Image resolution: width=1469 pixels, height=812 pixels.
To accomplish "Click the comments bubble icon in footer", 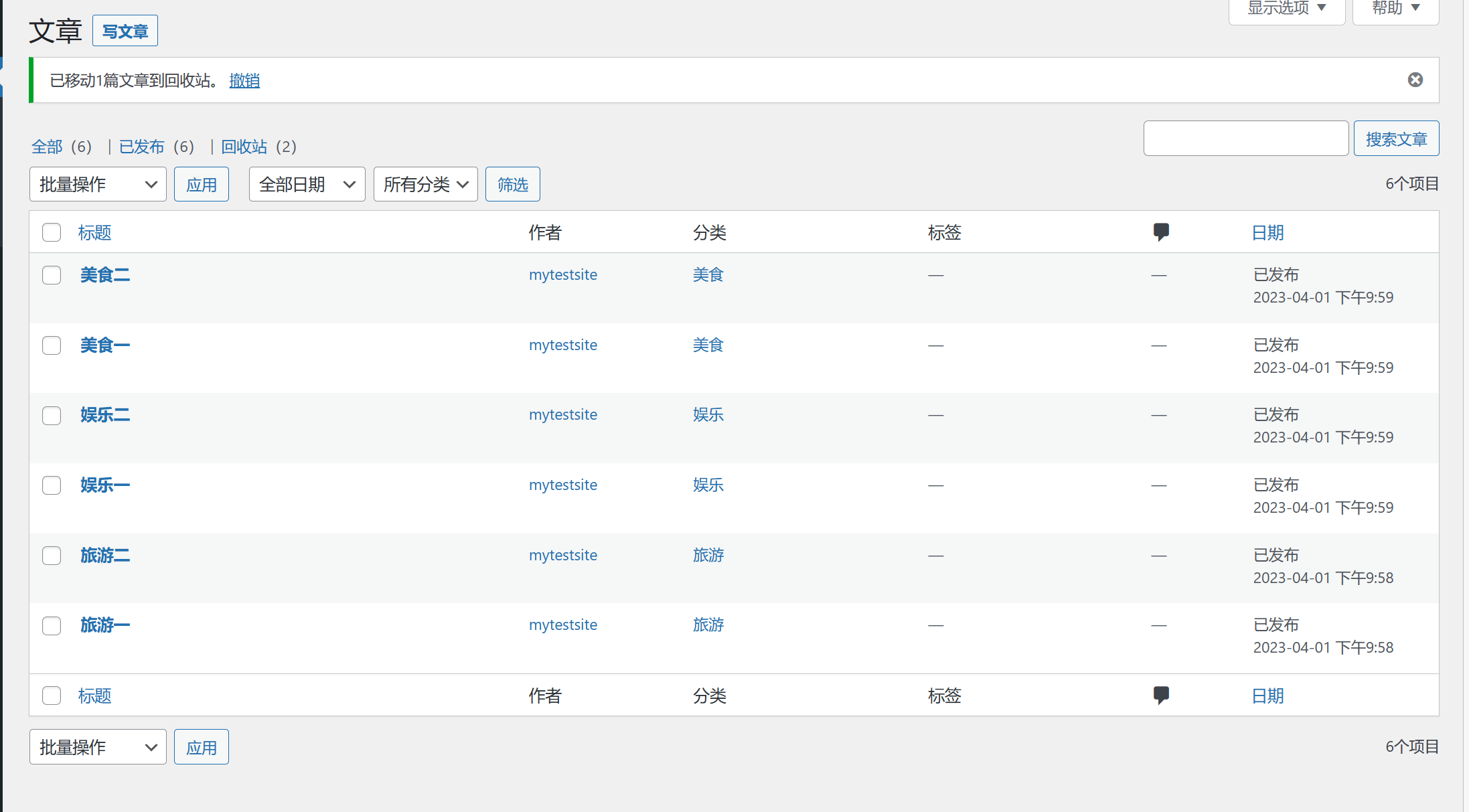I will click(1161, 695).
